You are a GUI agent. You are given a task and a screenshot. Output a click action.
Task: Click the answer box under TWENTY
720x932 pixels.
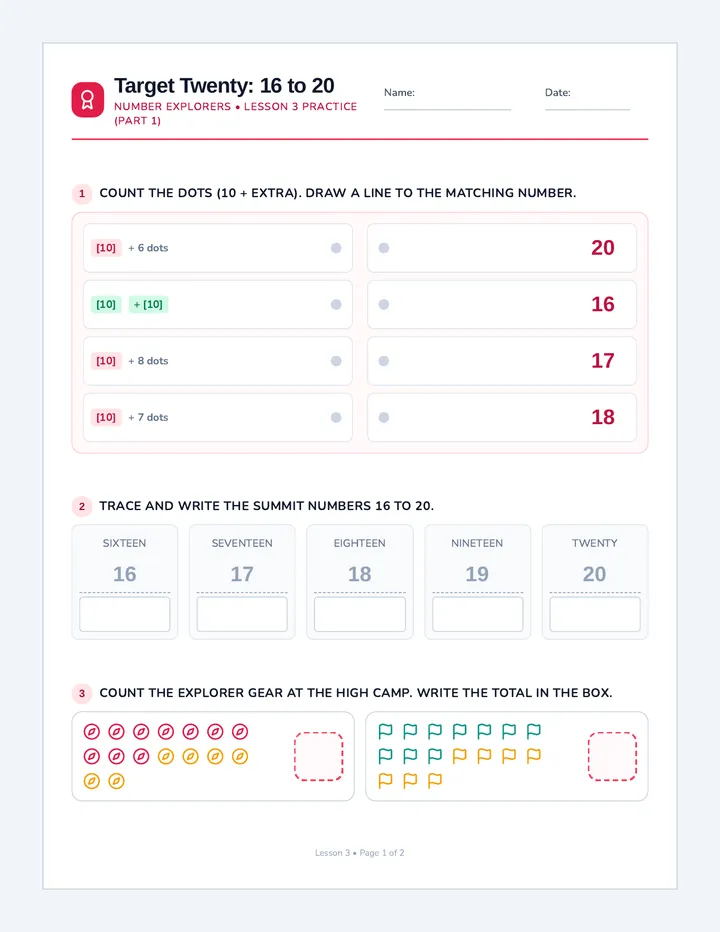tap(595, 614)
